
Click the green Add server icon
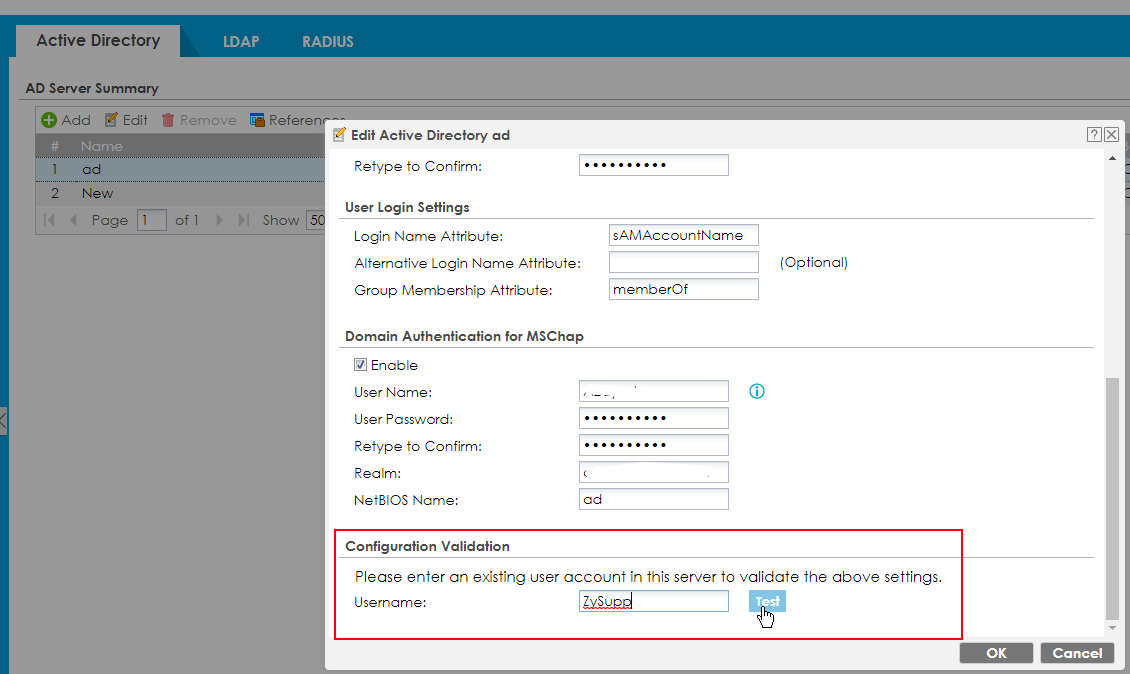point(49,120)
